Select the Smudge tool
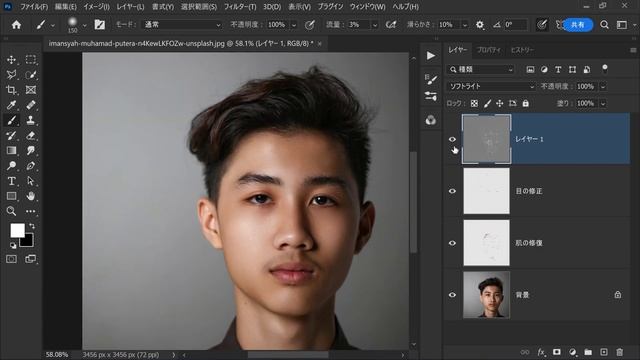This screenshot has height=360, width=640. [31, 151]
